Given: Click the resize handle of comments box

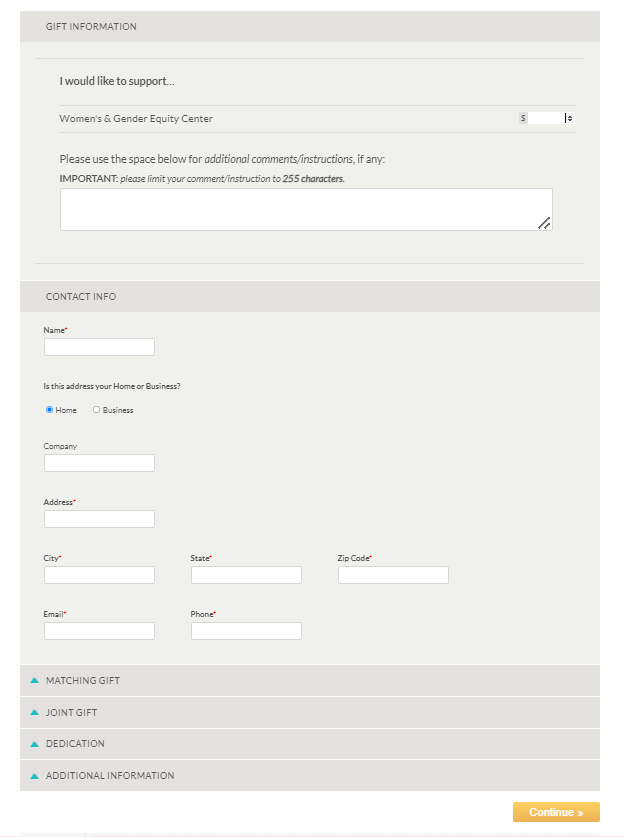Looking at the screenshot, I should pyautogui.click(x=544, y=223).
